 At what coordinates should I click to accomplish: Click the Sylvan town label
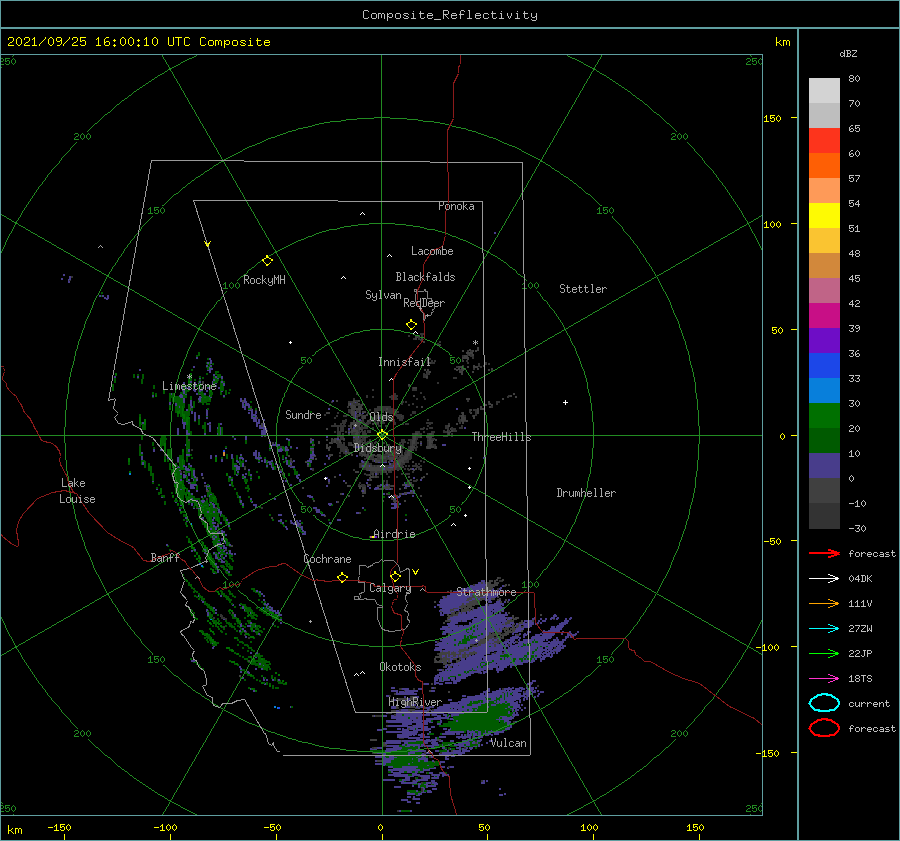tap(383, 295)
